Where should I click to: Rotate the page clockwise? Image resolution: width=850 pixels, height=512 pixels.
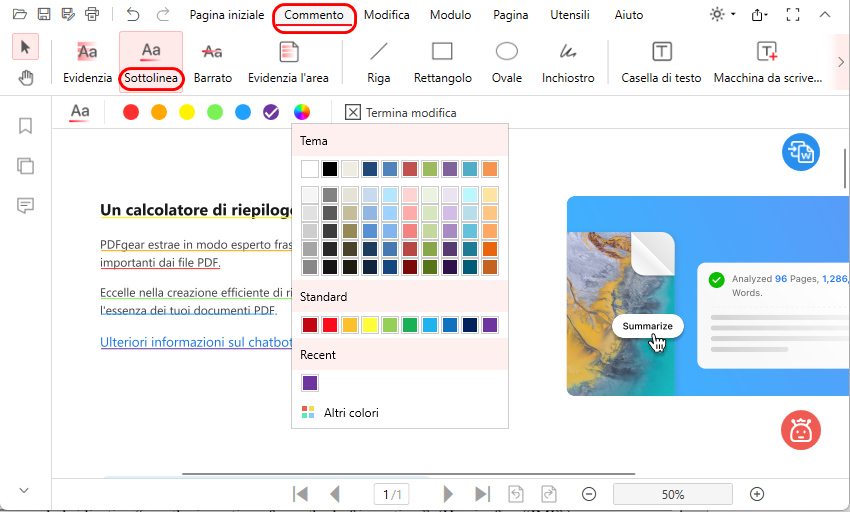[549, 494]
